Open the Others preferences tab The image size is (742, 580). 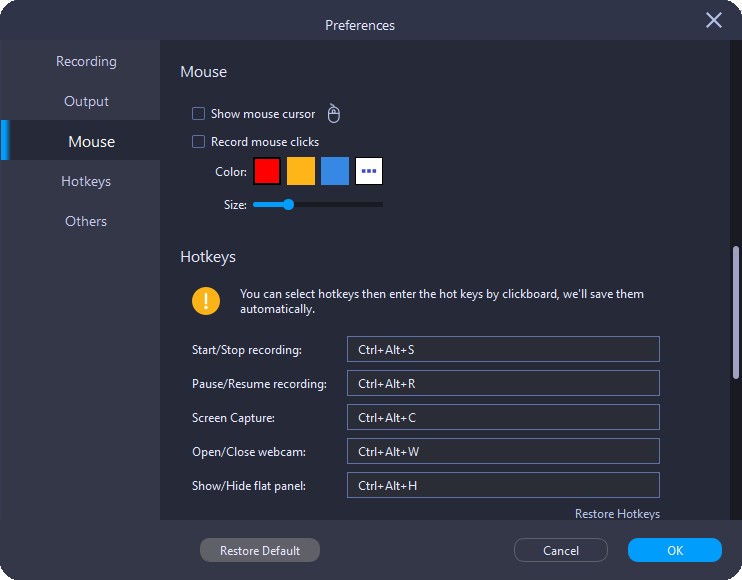(86, 221)
